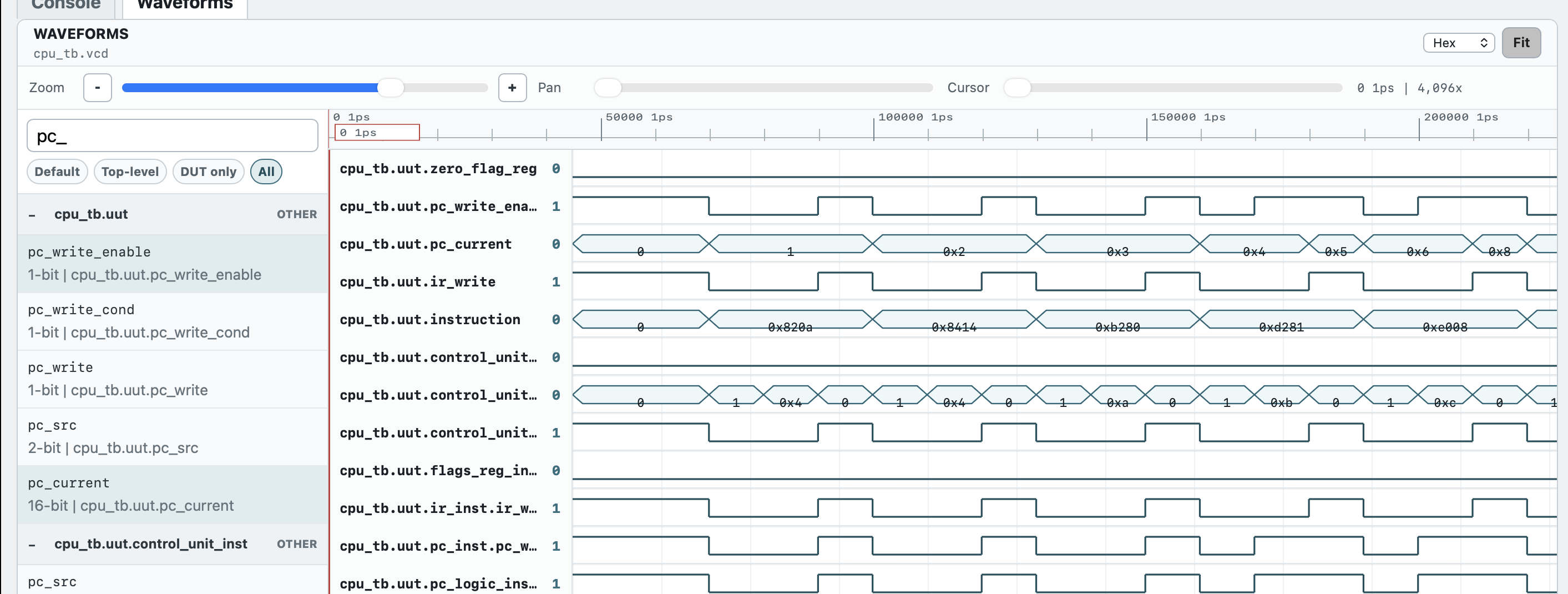The width and height of the screenshot is (1568, 594).
Task: Click the pc_current 0x5 waveform segment
Action: coord(1336,244)
